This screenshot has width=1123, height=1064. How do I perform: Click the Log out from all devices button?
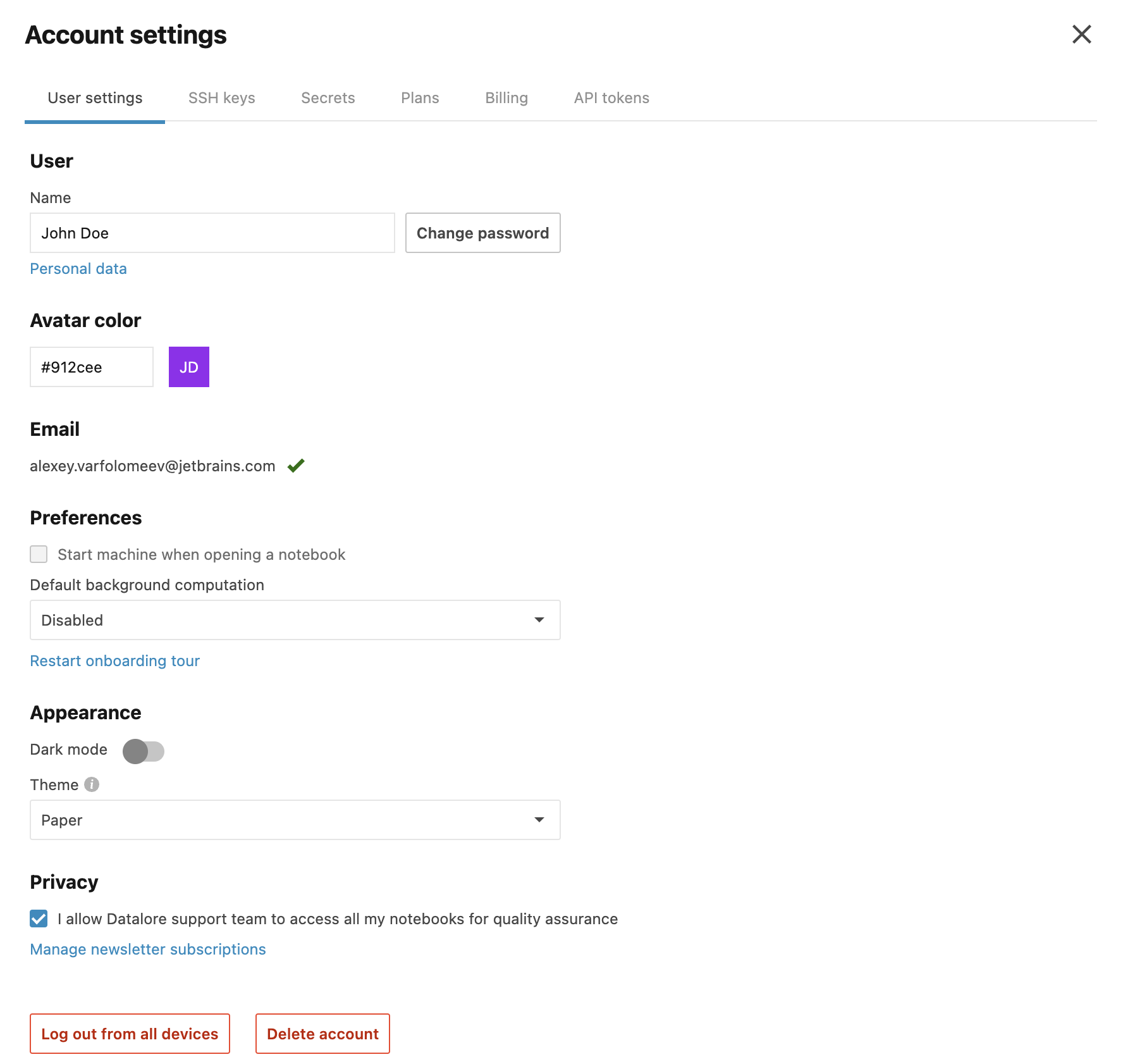coord(130,1034)
